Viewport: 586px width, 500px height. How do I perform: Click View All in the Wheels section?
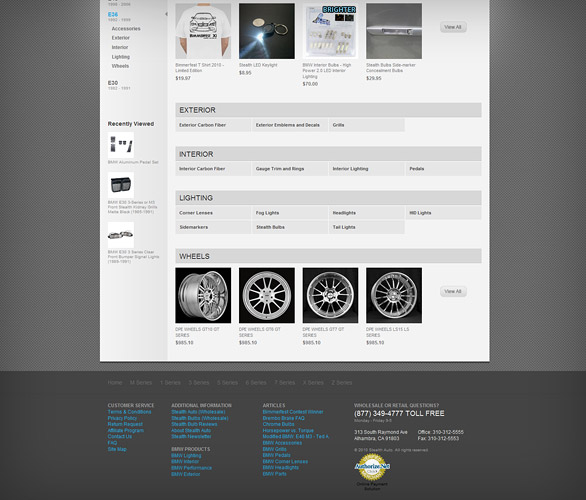coord(453,291)
